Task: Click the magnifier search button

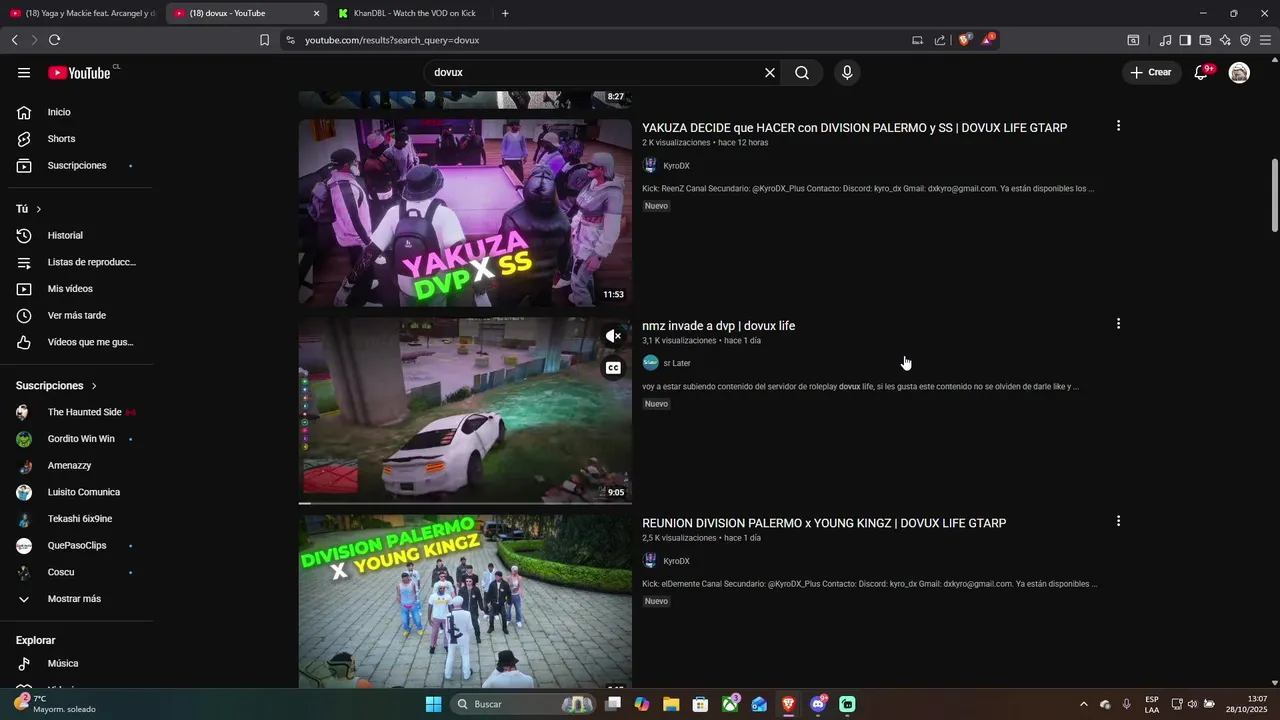Action: [x=802, y=72]
